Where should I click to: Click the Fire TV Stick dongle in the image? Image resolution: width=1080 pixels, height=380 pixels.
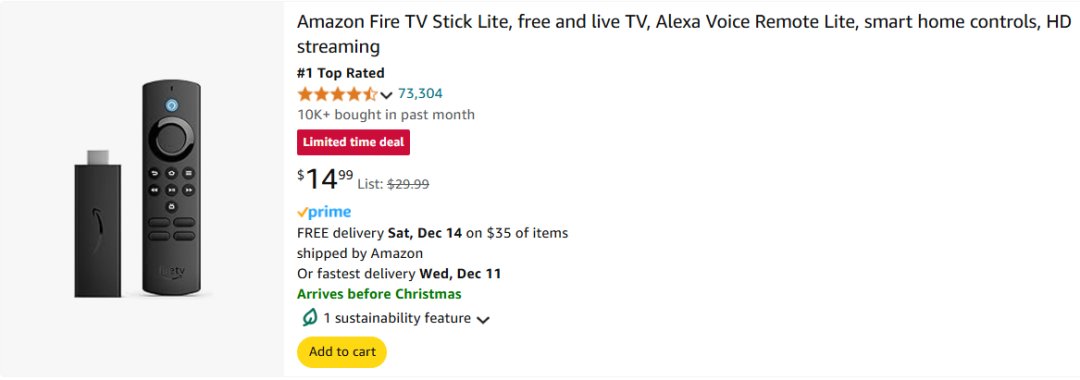tap(98, 224)
